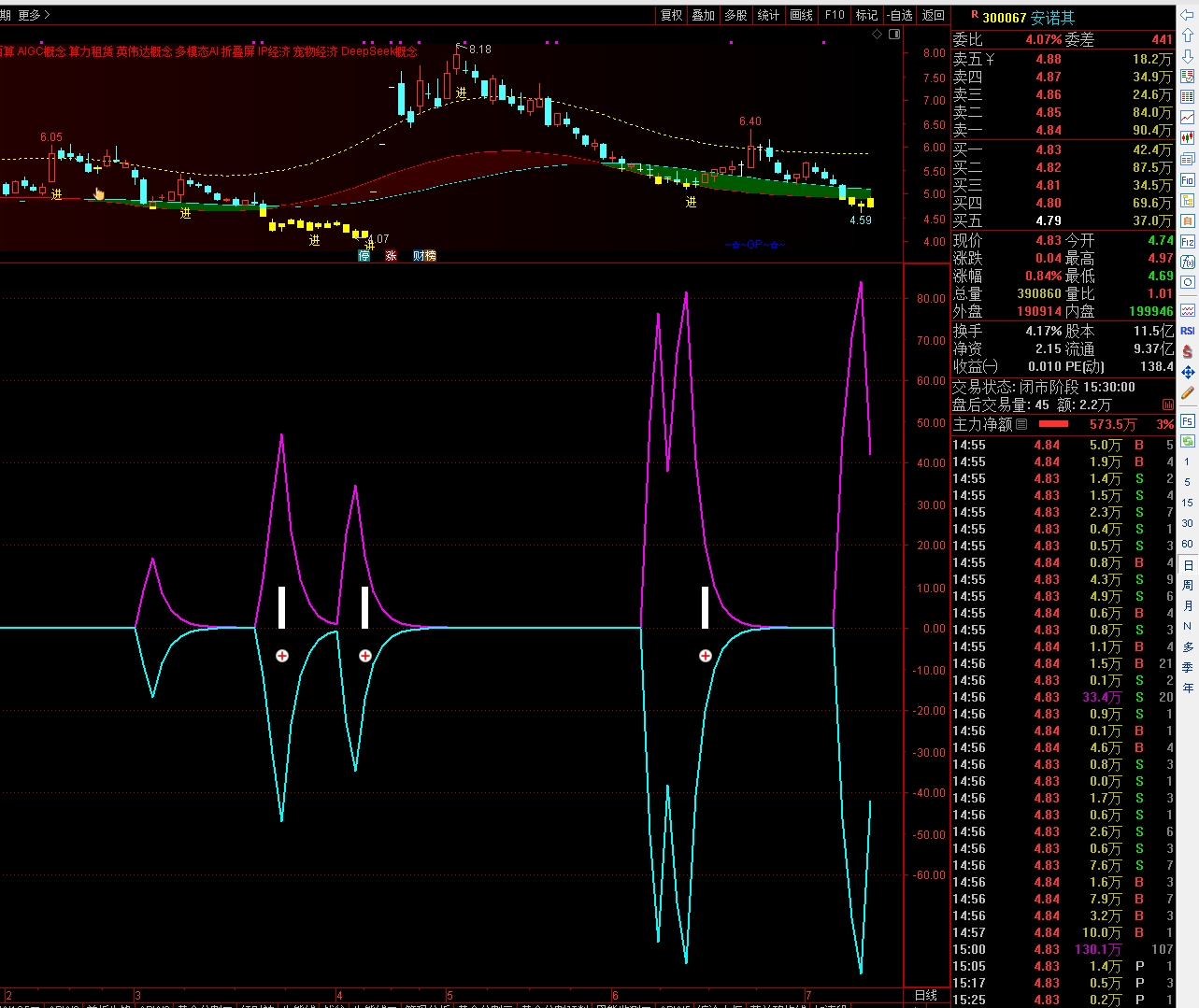Click the 标记 button
Image resolution: width=1199 pixels, height=1008 pixels.
pyautogui.click(x=866, y=15)
